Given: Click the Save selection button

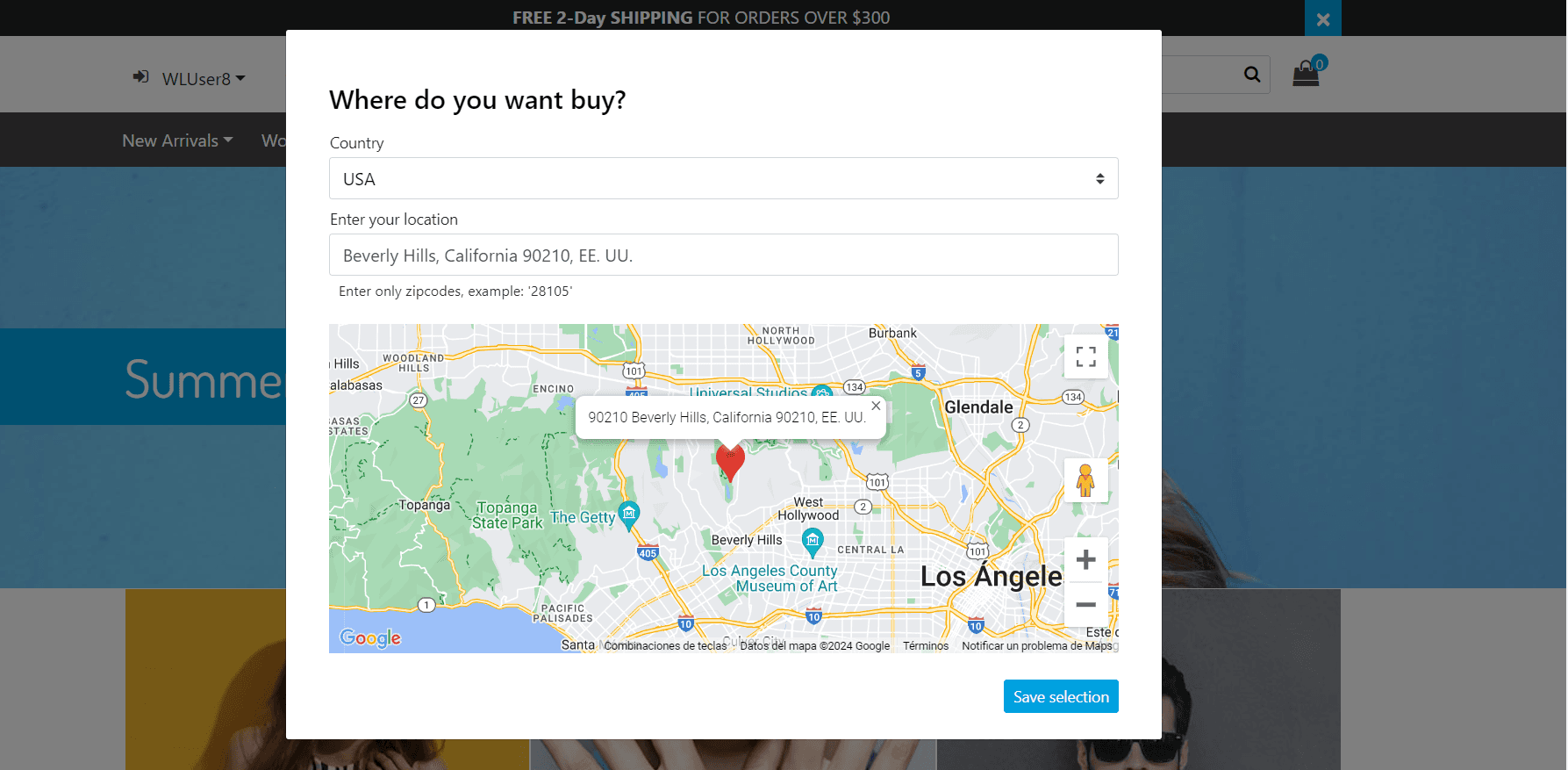Looking at the screenshot, I should [1061, 696].
